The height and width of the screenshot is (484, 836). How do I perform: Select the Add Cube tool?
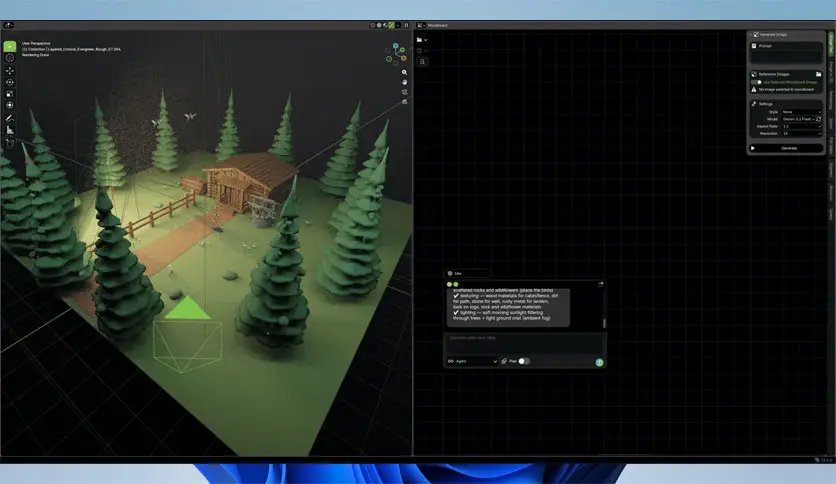click(10, 142)
